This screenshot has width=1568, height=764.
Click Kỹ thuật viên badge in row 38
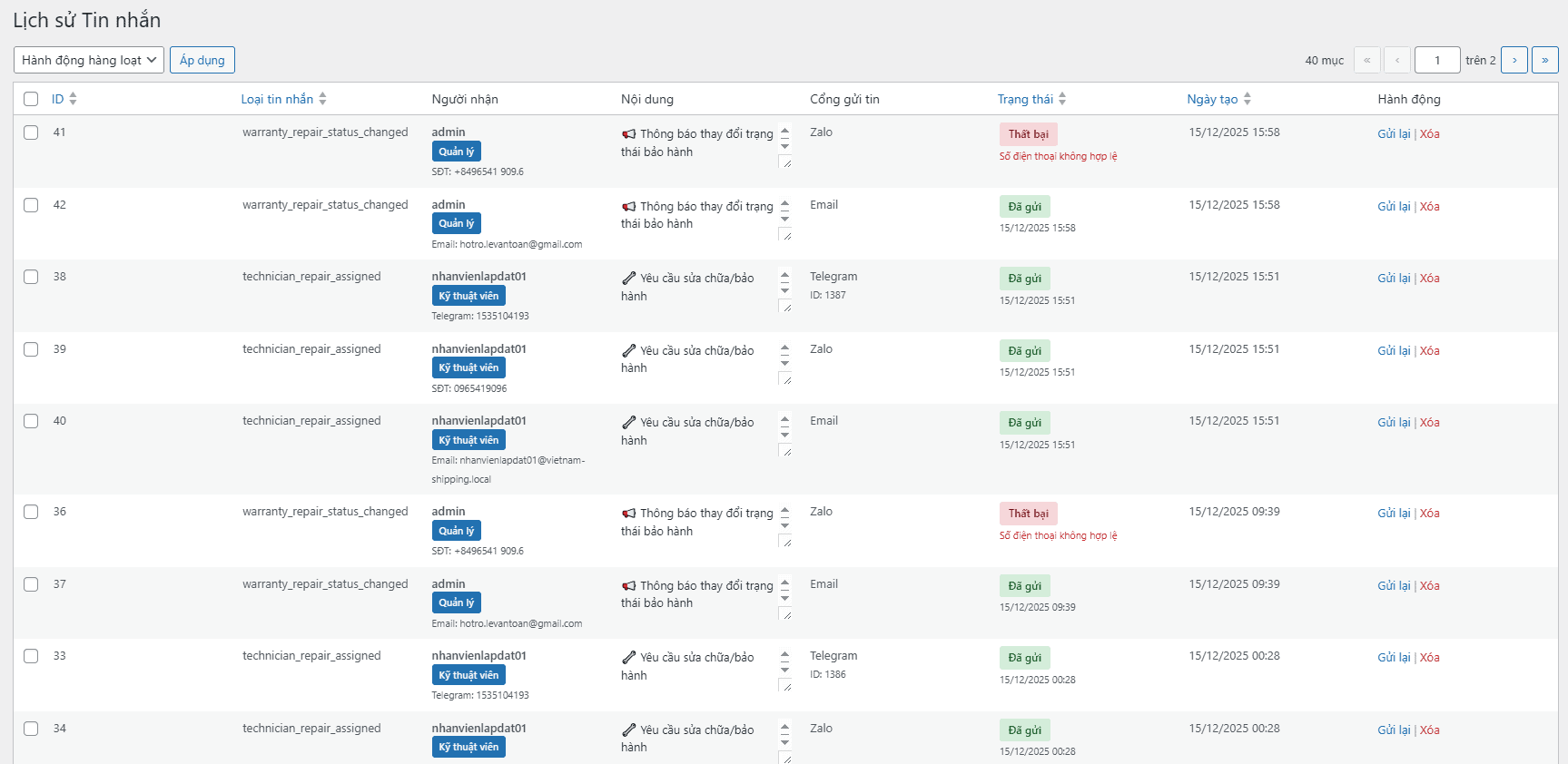[x=468, y=296]
